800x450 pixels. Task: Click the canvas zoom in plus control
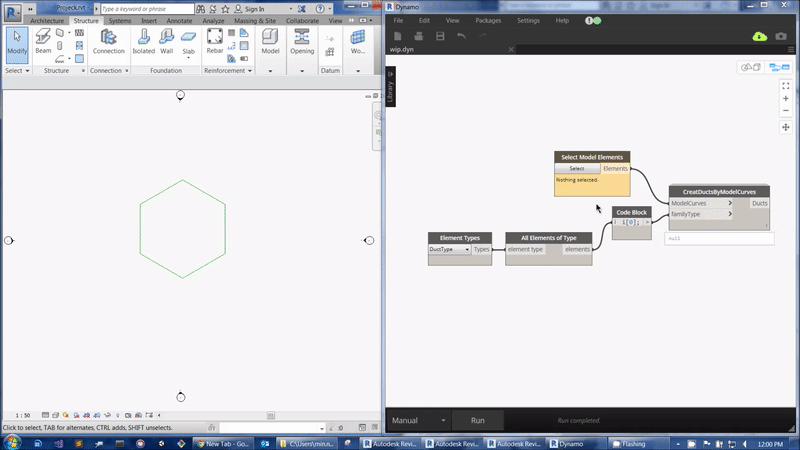click(x=786, y=99)
